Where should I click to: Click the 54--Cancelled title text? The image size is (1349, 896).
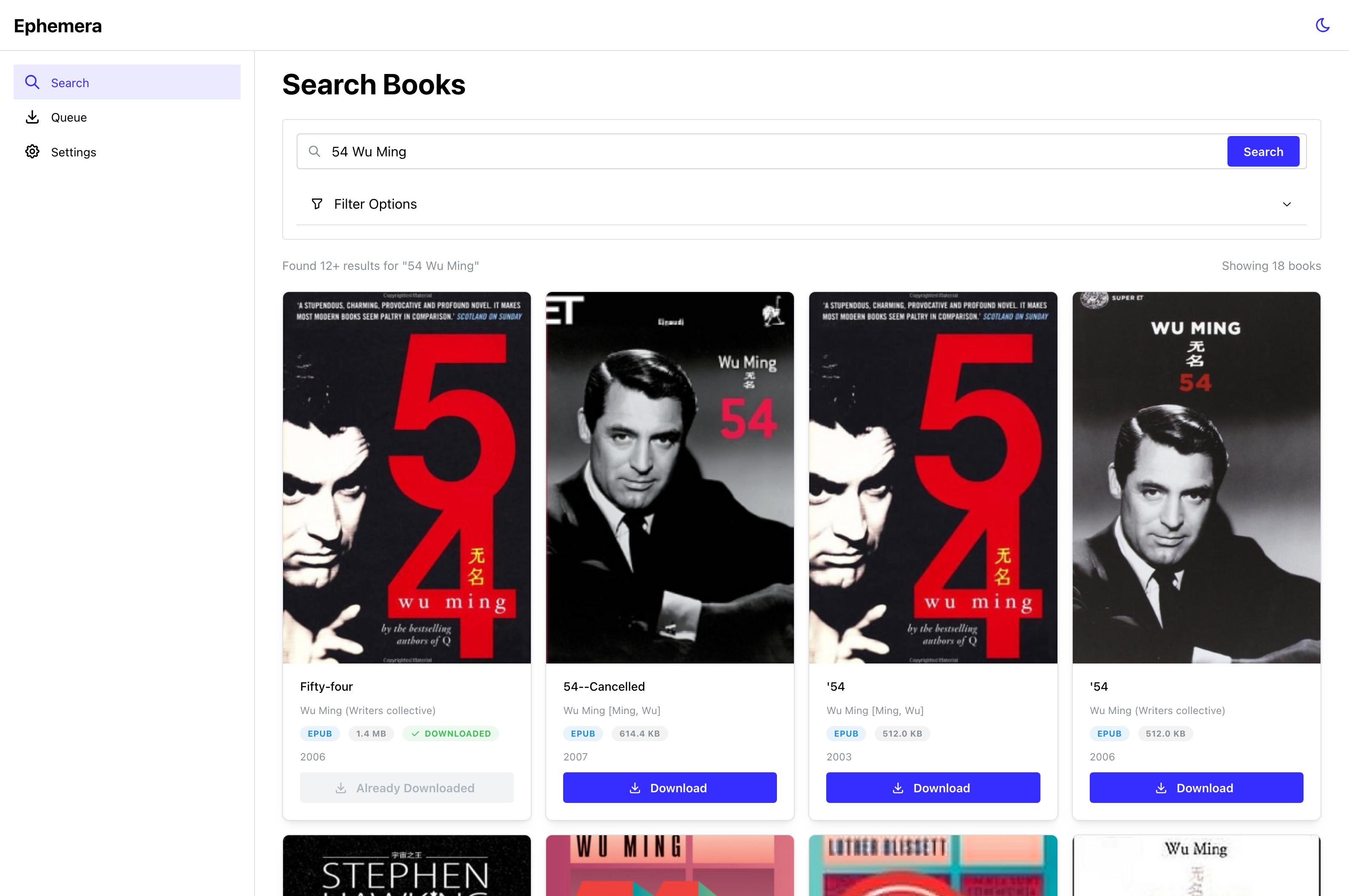pyautogui.click(x=604, y=686)
